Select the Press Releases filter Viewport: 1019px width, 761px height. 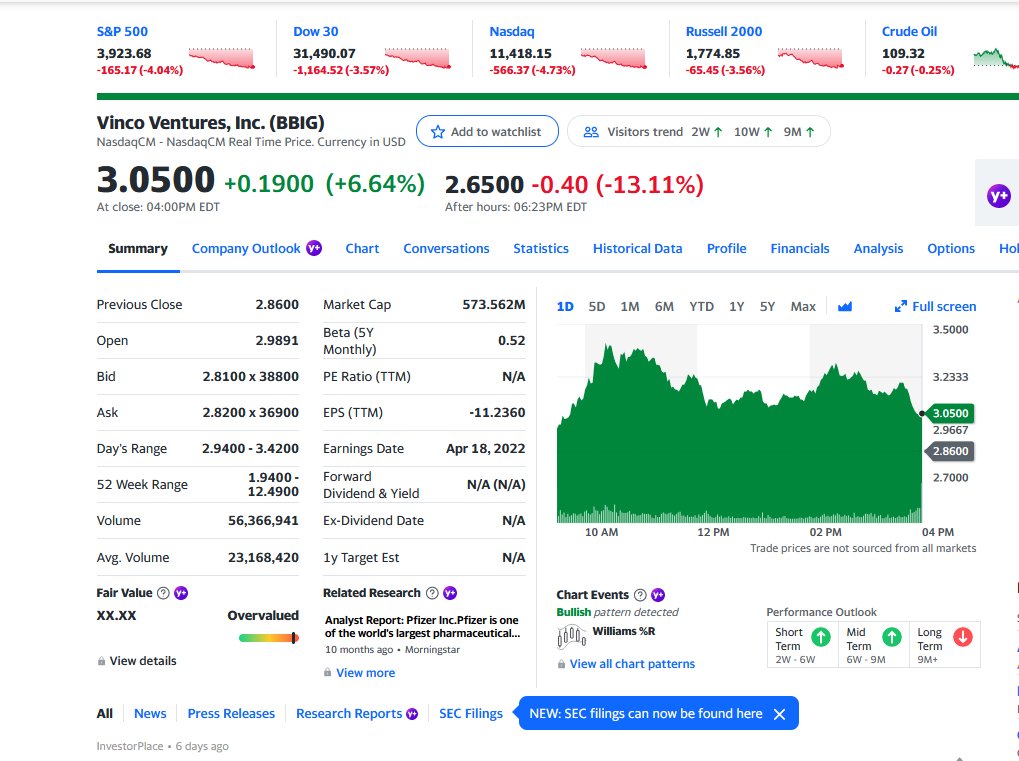pyautogui.click(x=231, y=714)
